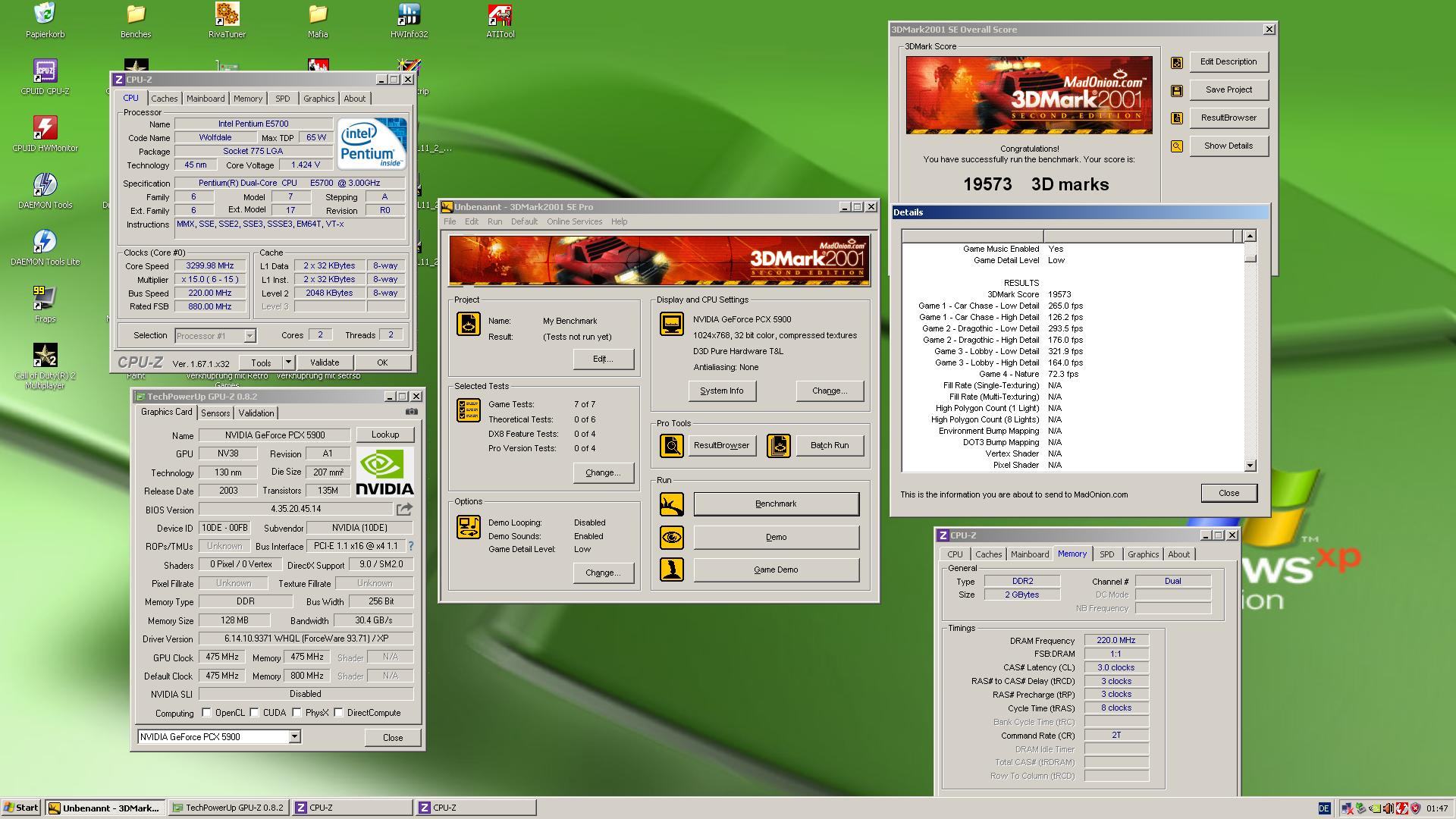Image resolution: width=1456 pixels, height=819 pixels.
Task: Open the Fraps desktop icon
Action: (x=45, y=298)
